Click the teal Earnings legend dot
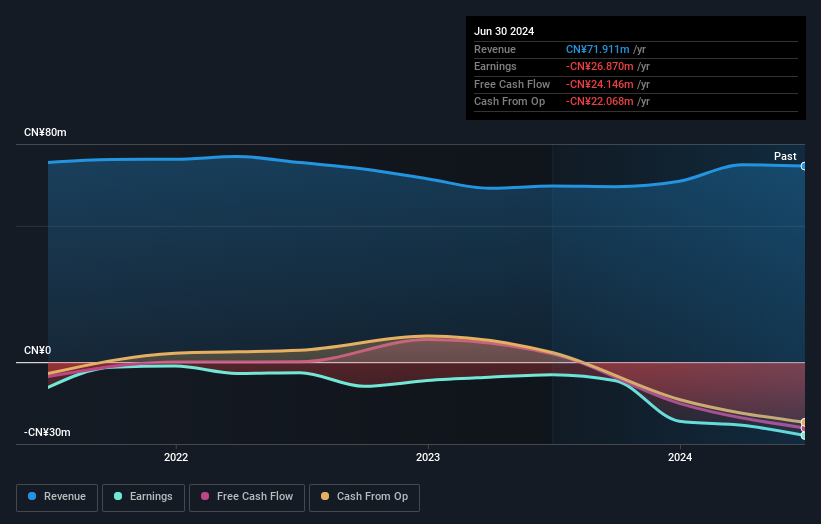The width and height of the screenshot is (821, 524). 118,496
